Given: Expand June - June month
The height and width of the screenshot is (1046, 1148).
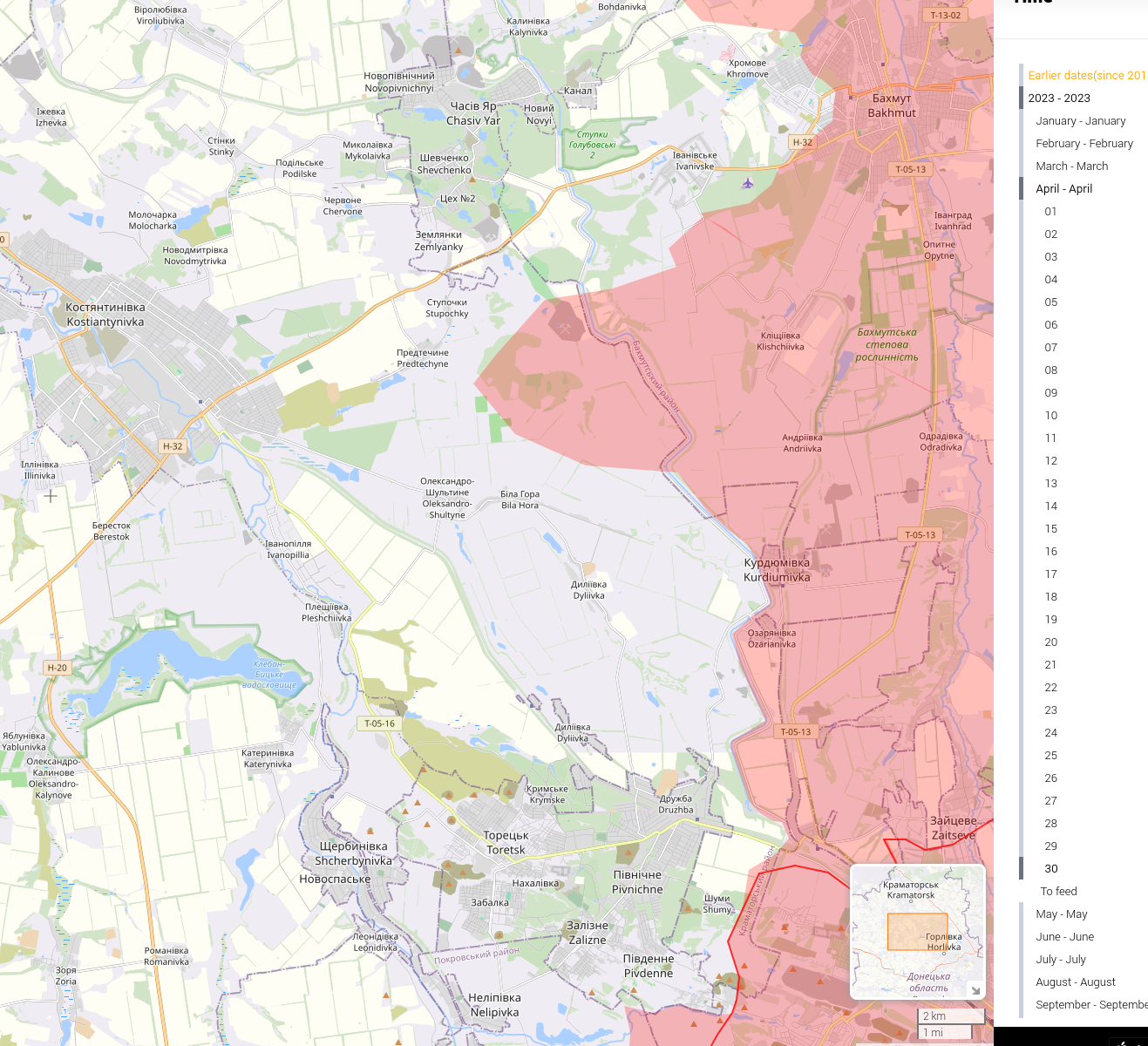Looking at the screenshot, I should pyautogui.click(x=1065, y=937).
